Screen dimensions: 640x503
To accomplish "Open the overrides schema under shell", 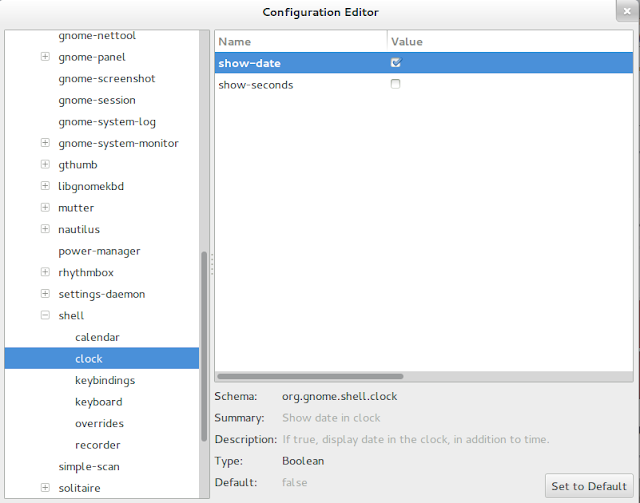I will 99,423.
